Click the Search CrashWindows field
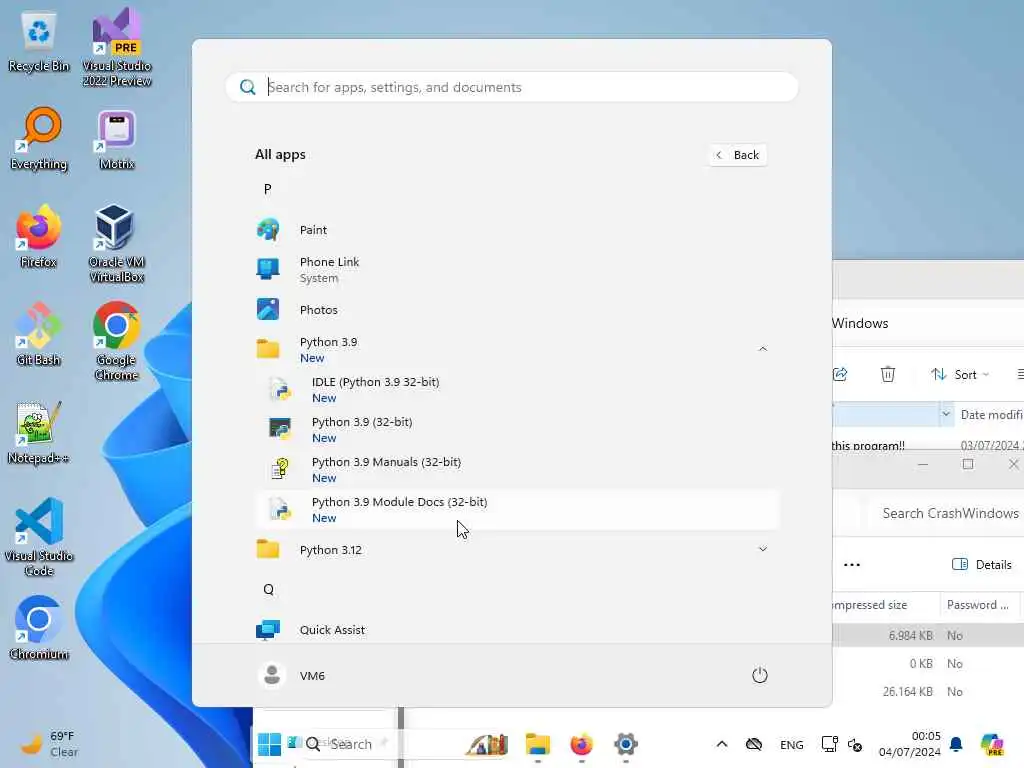 (x=946, y=513)
